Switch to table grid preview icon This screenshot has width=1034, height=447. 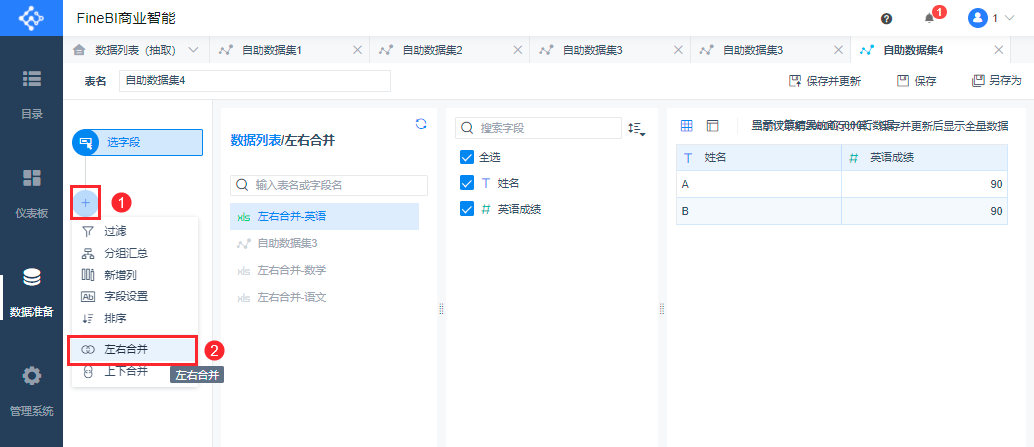686,125
